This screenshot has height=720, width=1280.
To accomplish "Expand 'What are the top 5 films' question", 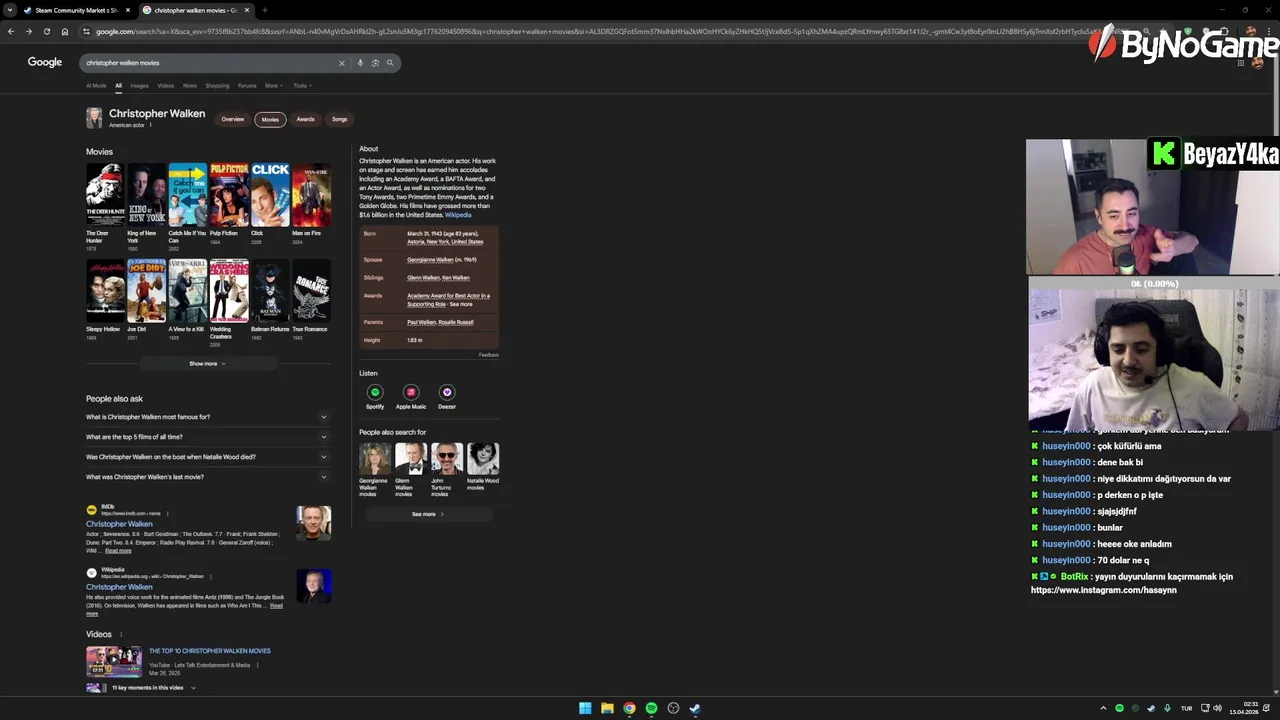I will (208, 437).
